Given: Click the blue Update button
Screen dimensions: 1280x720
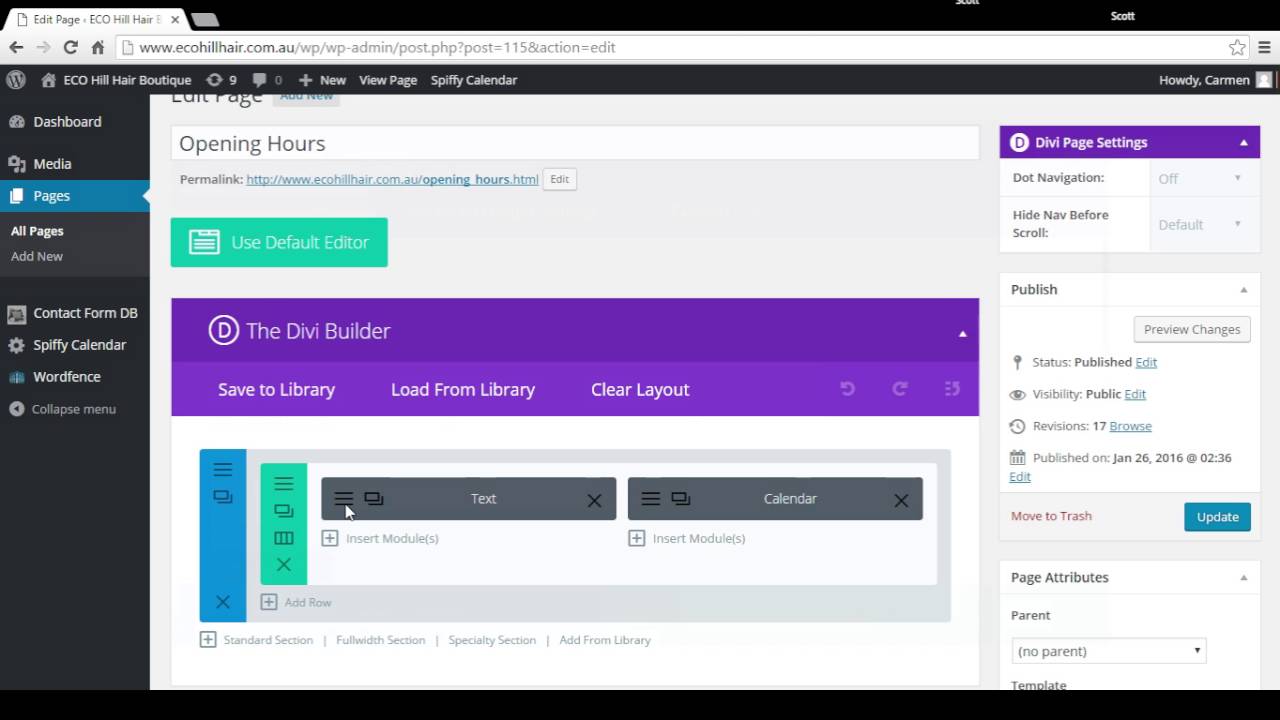Looking at the screenshot, I should tap(1217, 517).
